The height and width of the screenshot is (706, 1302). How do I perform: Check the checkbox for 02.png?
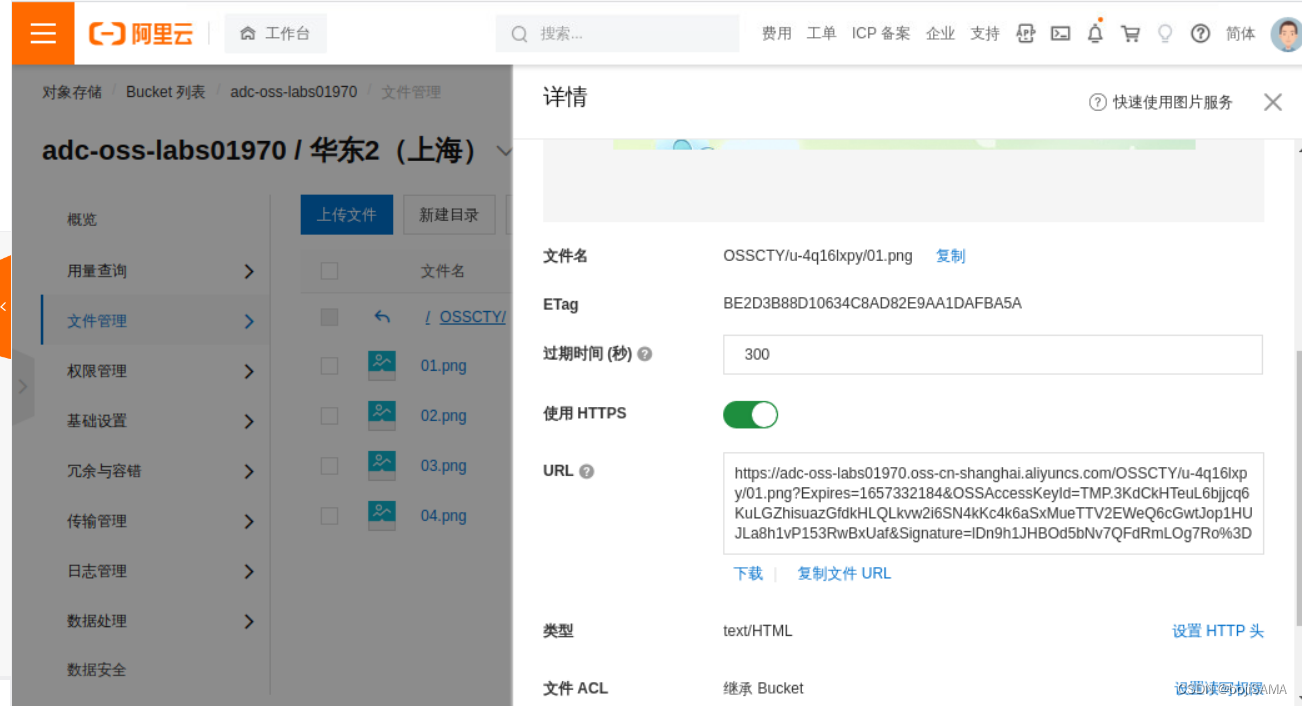329,415
